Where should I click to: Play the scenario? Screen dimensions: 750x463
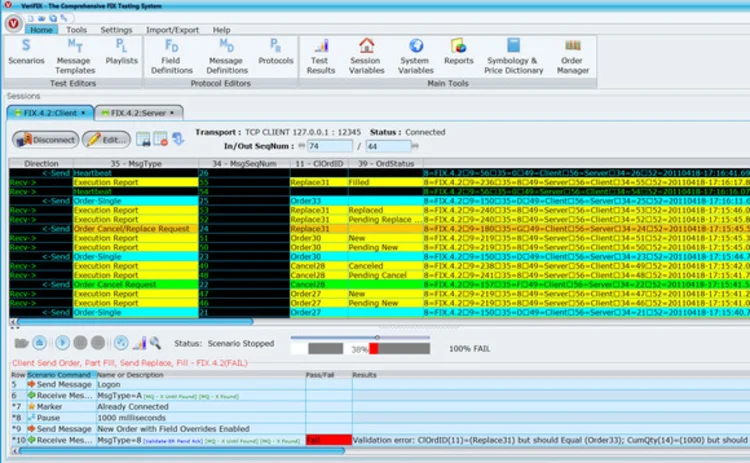tap(62, 343)
